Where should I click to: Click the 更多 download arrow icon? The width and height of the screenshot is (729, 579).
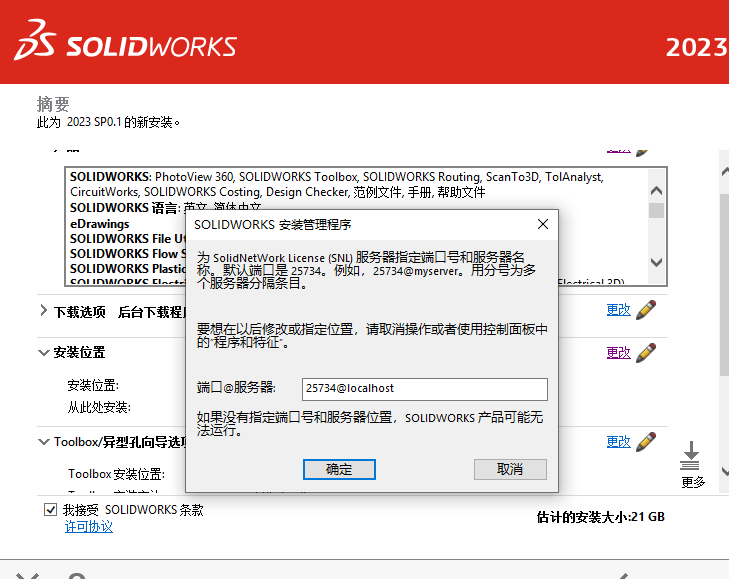point(691,456)
